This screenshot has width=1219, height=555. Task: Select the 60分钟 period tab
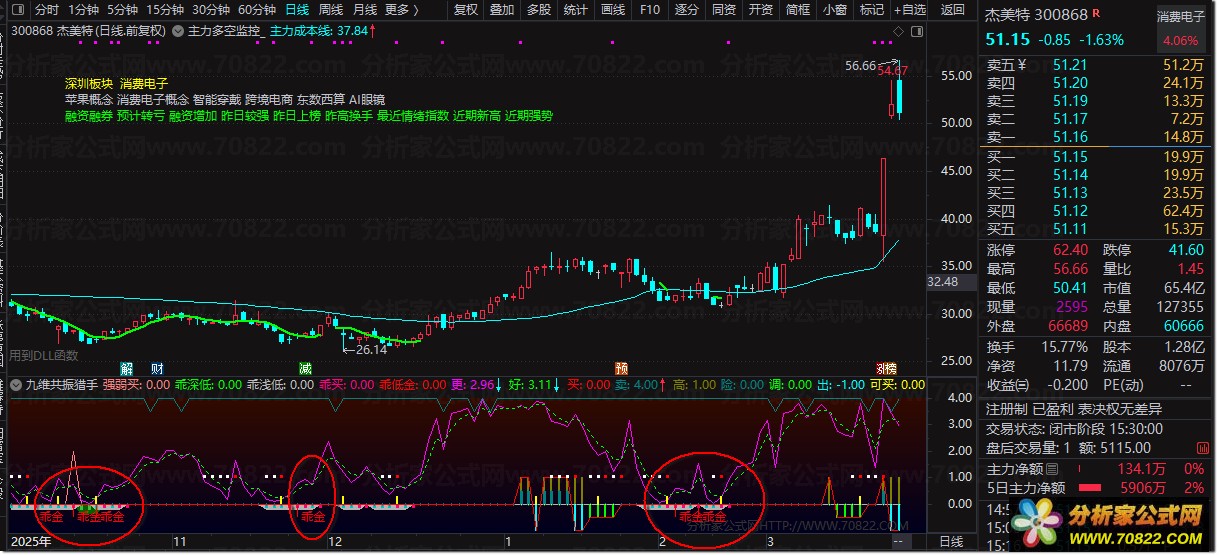(x=257, y=10)
